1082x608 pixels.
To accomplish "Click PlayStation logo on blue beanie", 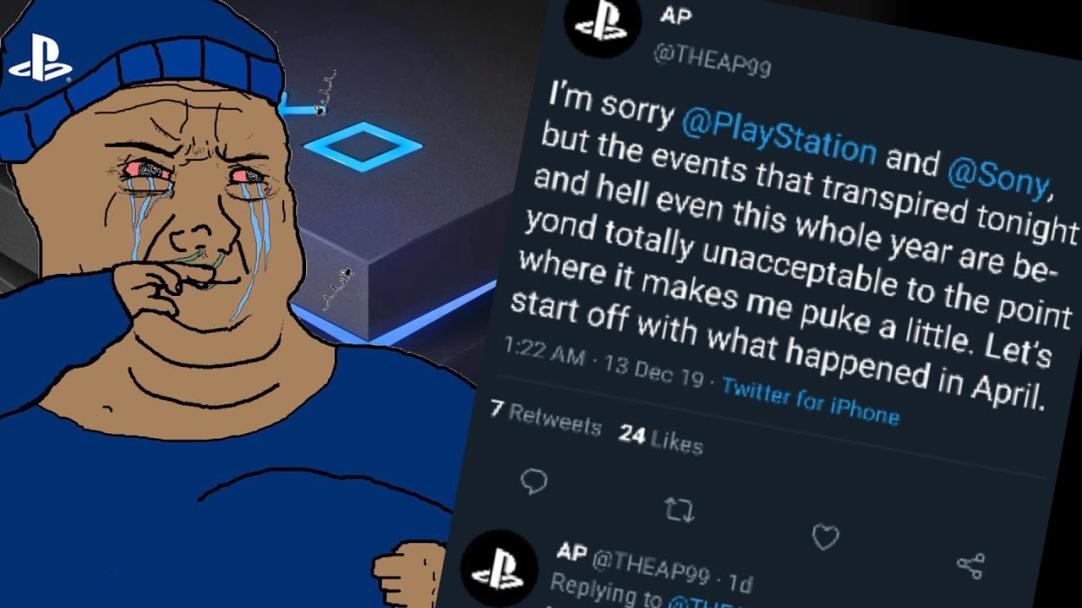I will [x=39, y=59].
